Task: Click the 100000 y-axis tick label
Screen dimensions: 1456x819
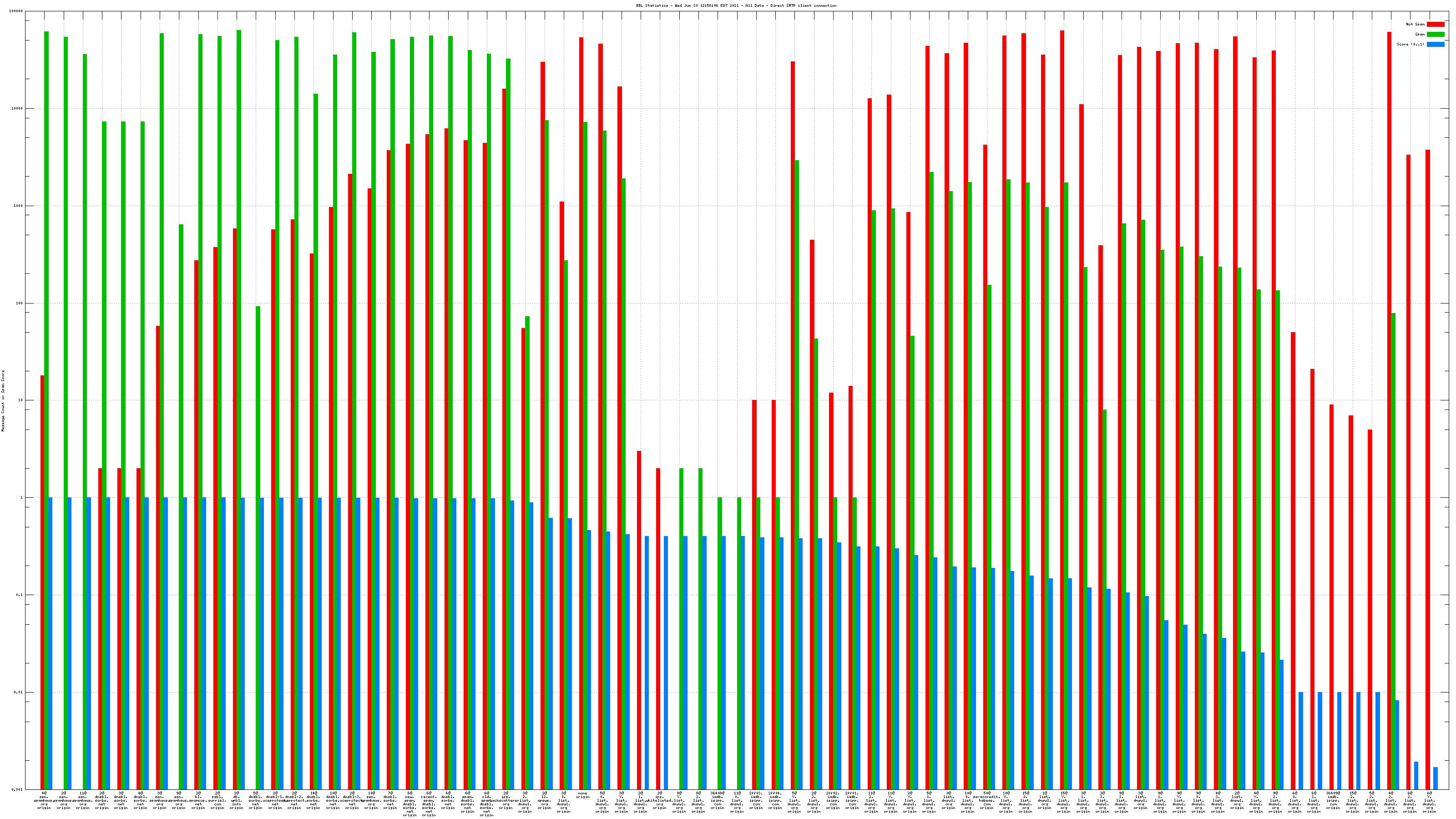Action: (16, 11)
